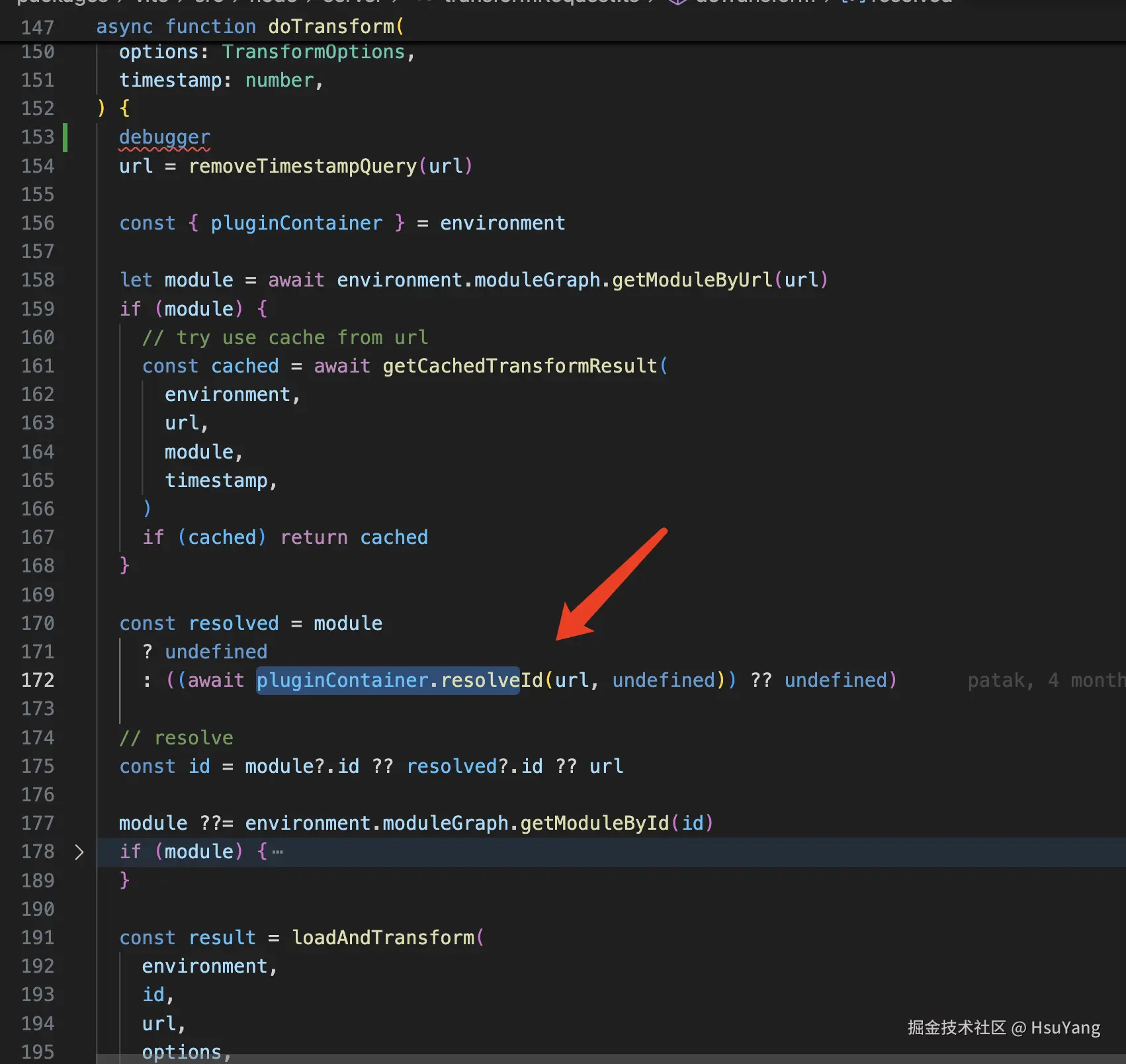Click the folded-code ellipsis after if (module) {
The image size is (1126, 1064).
(x=278, y=852)
